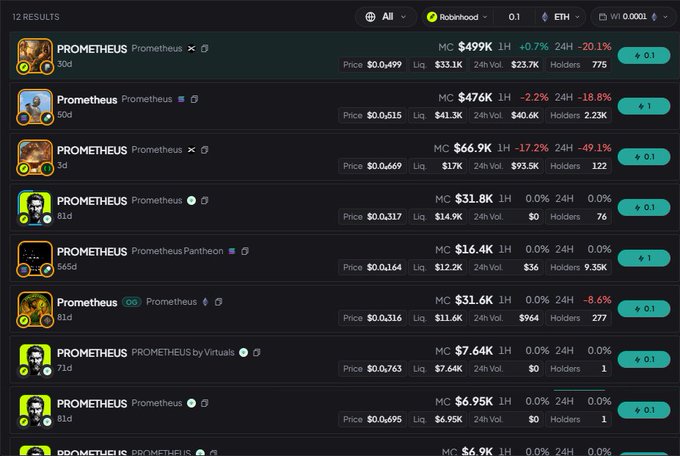This screenshot has width=680, height=456.
Task: Open X link on the 30d PROMETHEUS row
Action: tap(191, 48)
